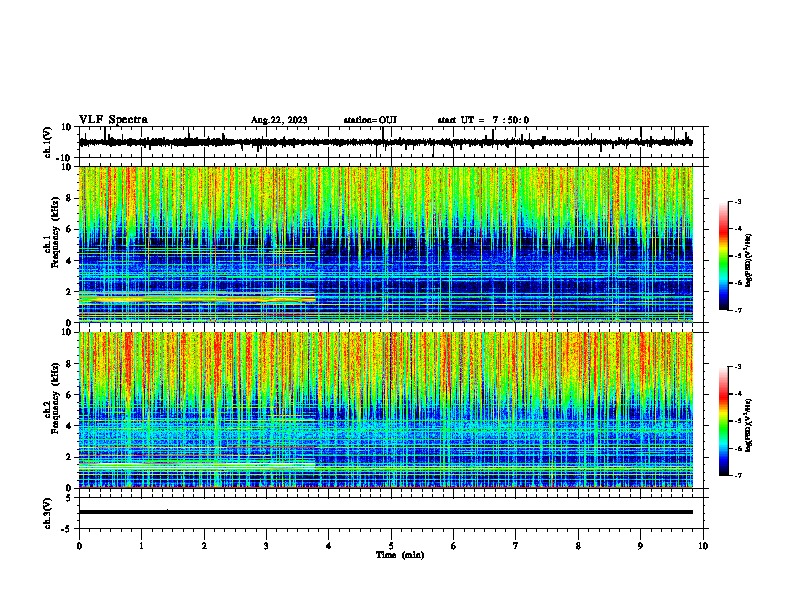Click the date label "Aug.22, 2023"
The height and width of the screenshot is (612, 792).
[279, 120]
